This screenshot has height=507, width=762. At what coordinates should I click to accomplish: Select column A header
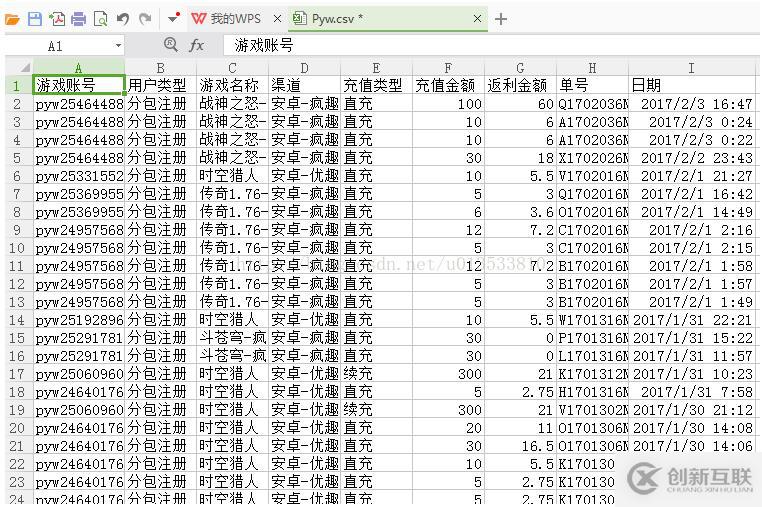coord(79,68)
